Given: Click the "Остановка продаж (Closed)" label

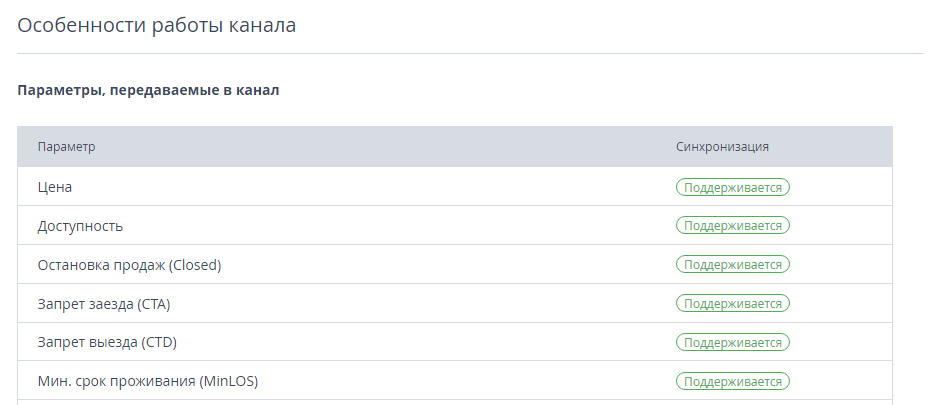Looking at the screenshot, I should coord(129,264).
